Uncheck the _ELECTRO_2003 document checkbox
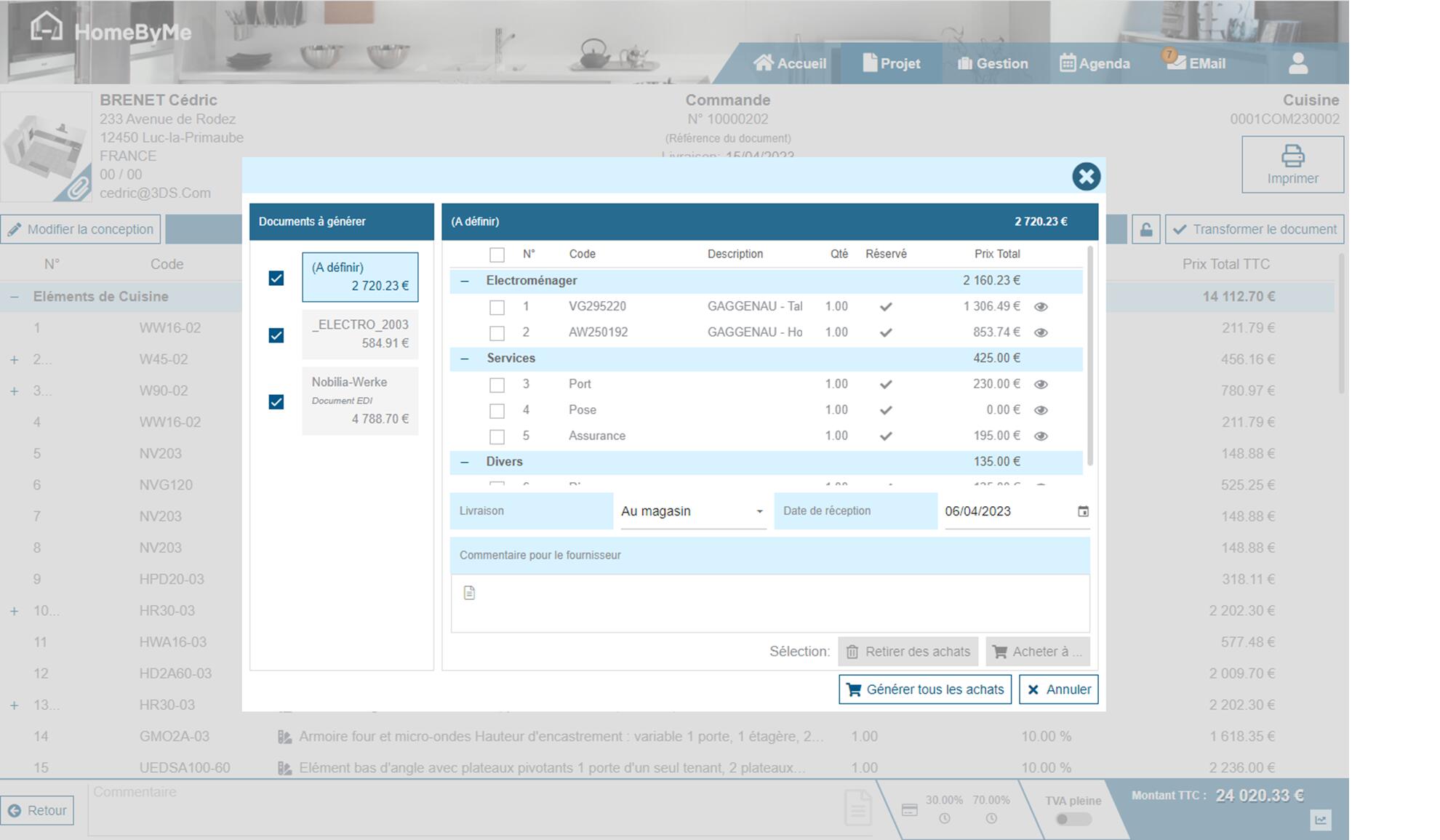 coord(276,335)
